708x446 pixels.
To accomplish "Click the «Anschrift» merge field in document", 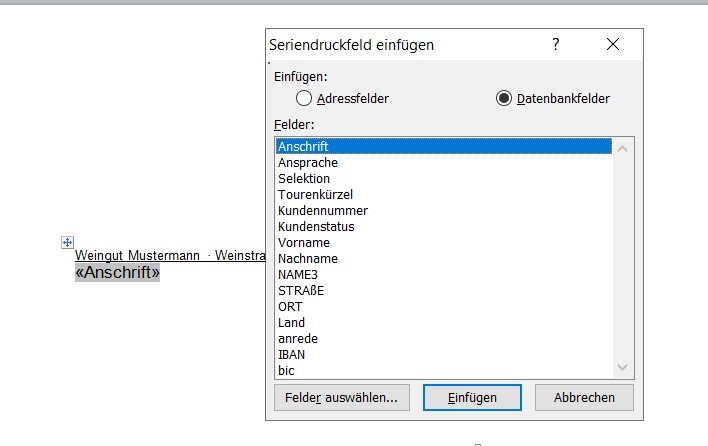I will click(x=117, y=272).
